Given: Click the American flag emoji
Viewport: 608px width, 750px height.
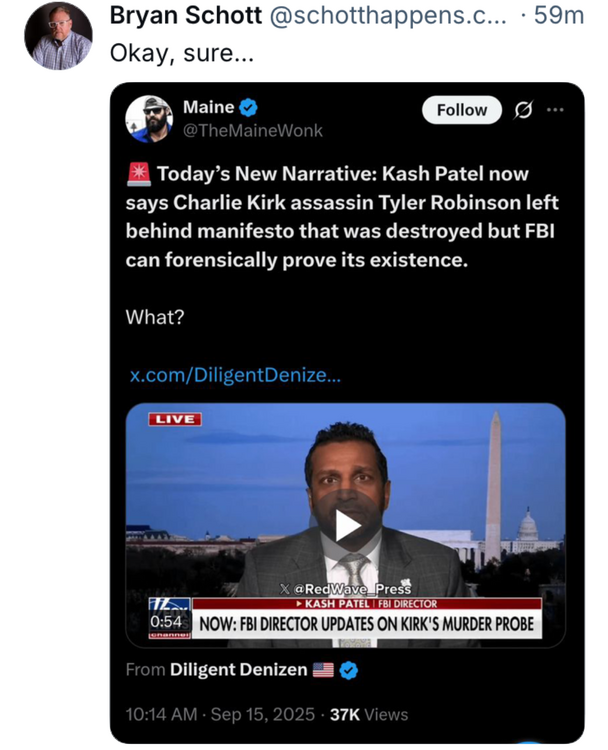Looking at the screenshot, I should click(x=323, y=670).
